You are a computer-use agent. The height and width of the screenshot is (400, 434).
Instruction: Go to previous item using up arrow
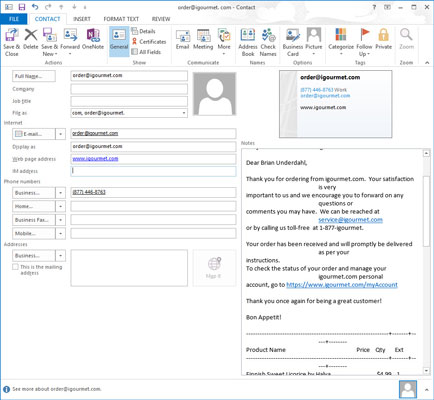(61, 7)
